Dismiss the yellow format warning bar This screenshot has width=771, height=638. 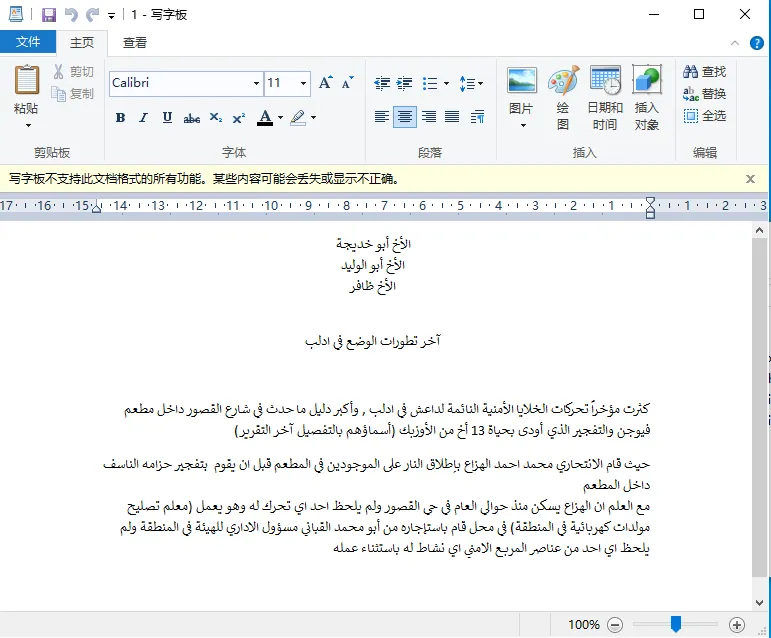751,179
